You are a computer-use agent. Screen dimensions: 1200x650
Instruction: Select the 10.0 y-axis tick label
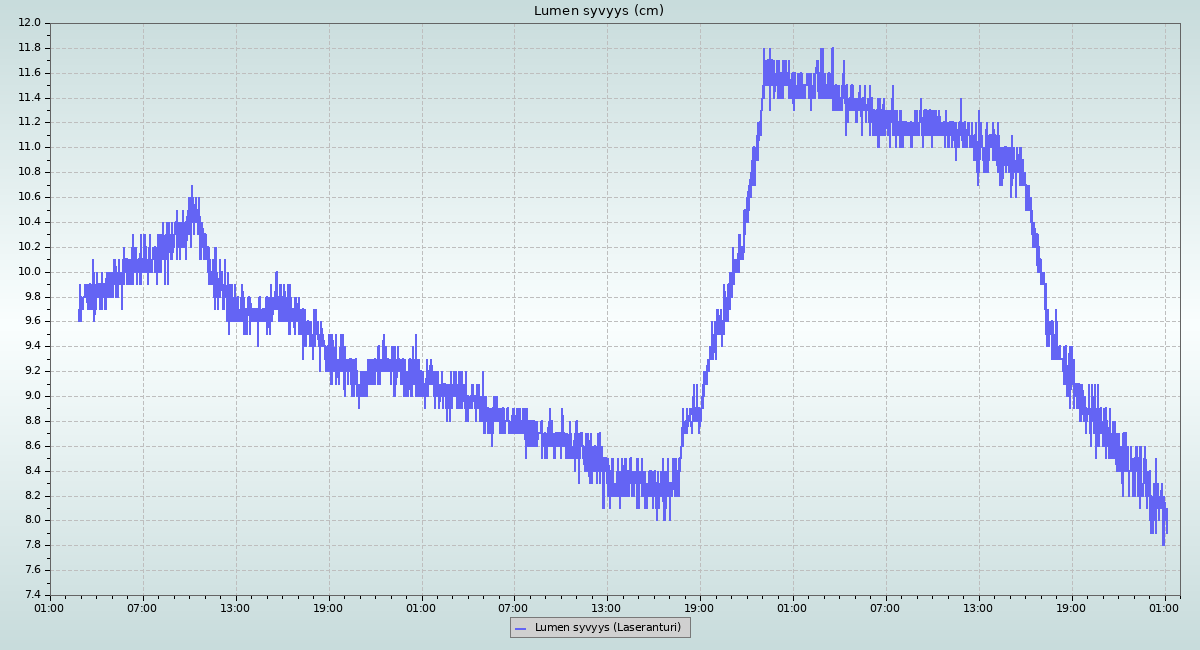tap(30, 272)
